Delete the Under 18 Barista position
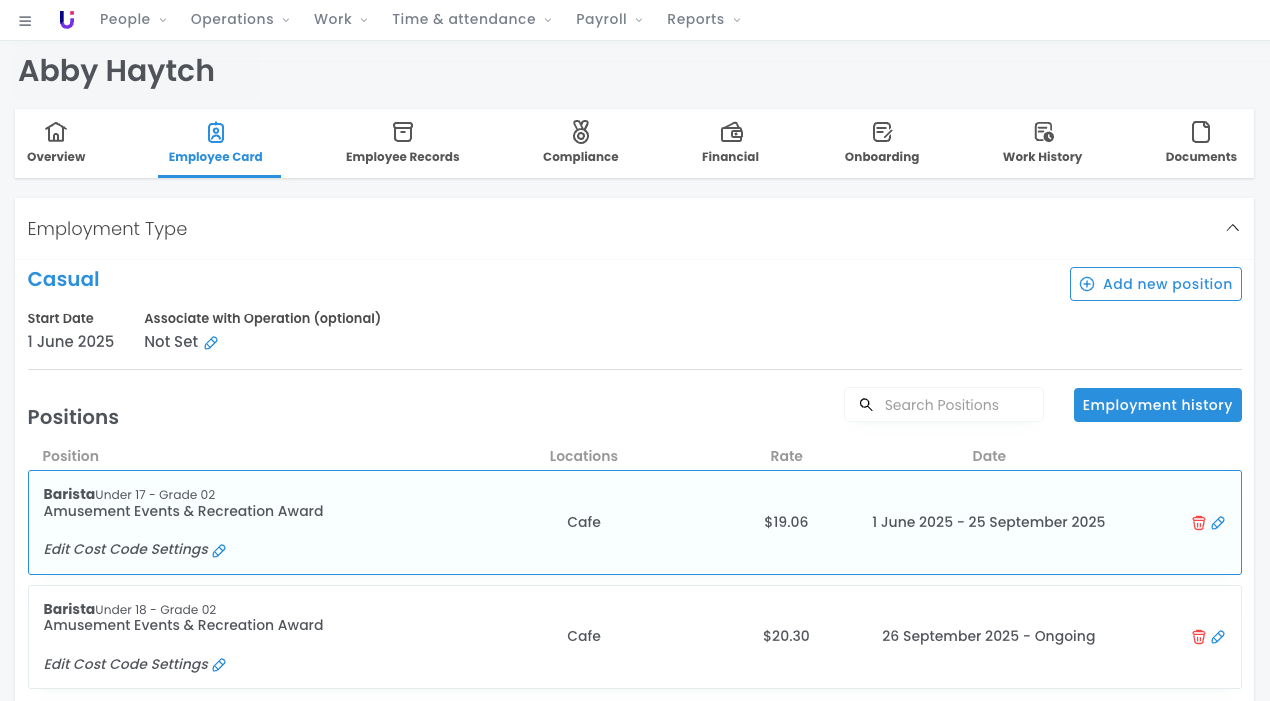Screen dimensions: 1270x701 [x=1198, y=637]
